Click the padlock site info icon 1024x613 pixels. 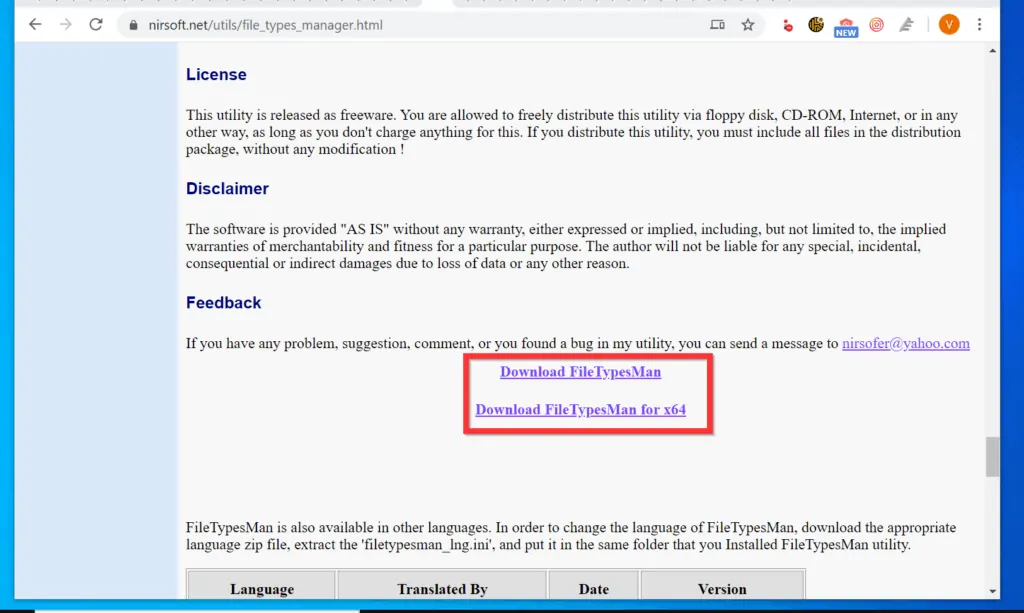(x=131, y=25)
